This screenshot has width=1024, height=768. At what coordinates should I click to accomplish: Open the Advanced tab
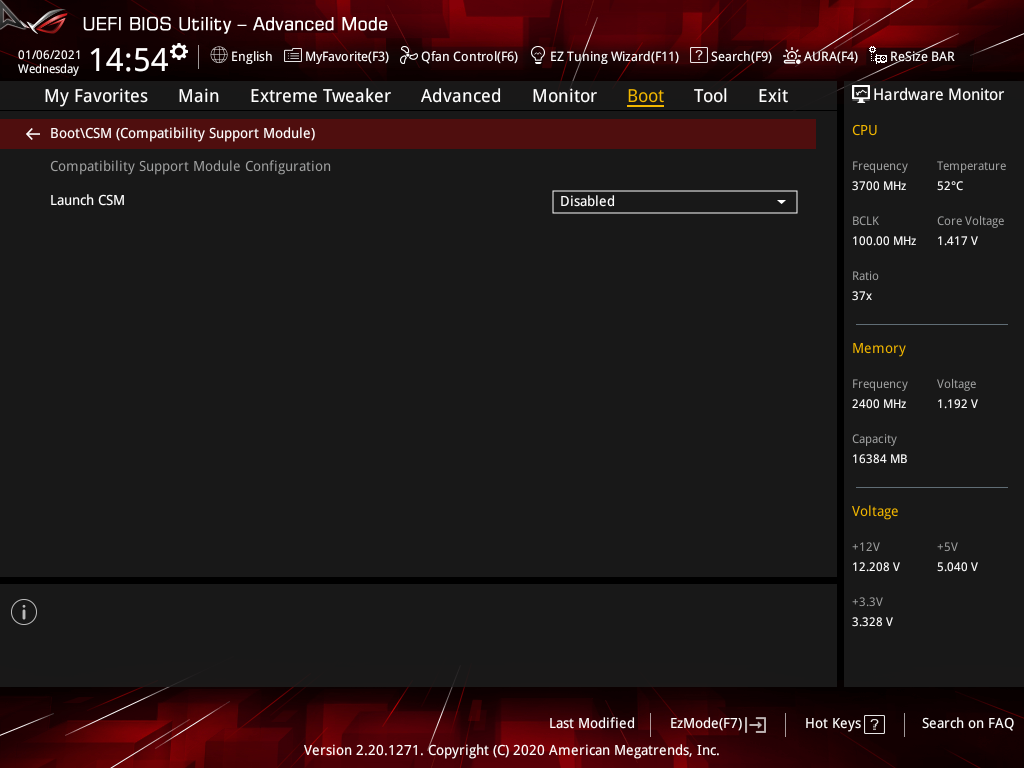pos(460,96)
